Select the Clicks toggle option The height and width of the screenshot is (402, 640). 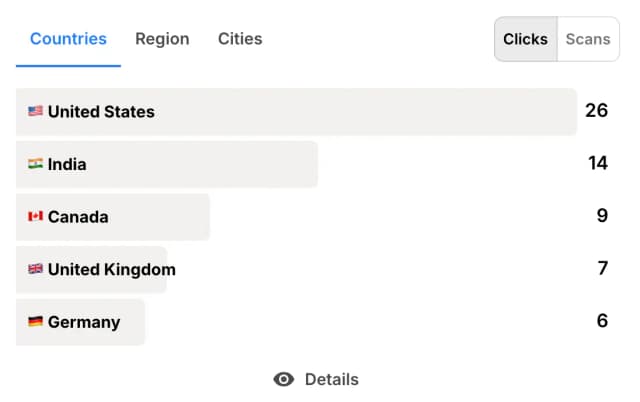525,39
